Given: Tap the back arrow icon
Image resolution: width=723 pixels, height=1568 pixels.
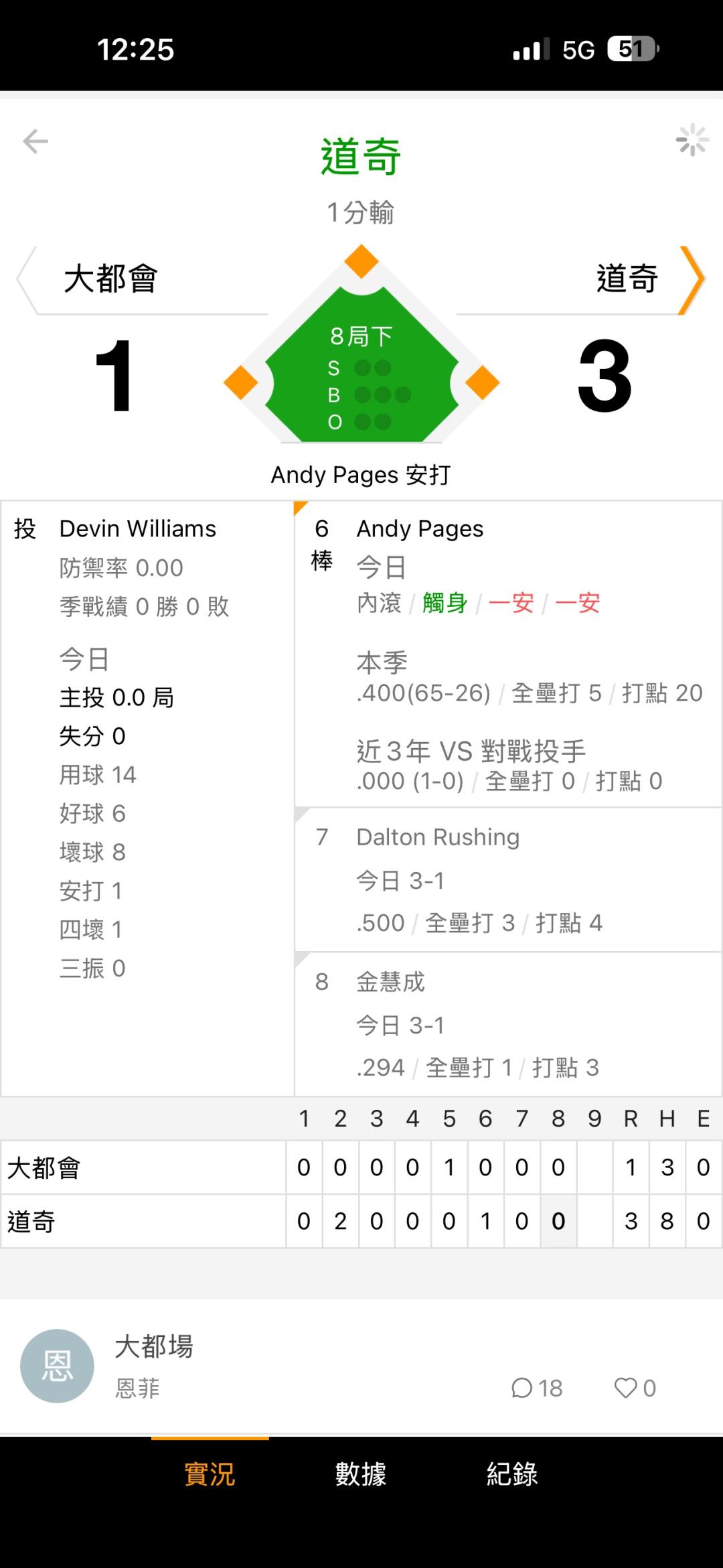Looking at the screenshot, I should click(35, 141).
